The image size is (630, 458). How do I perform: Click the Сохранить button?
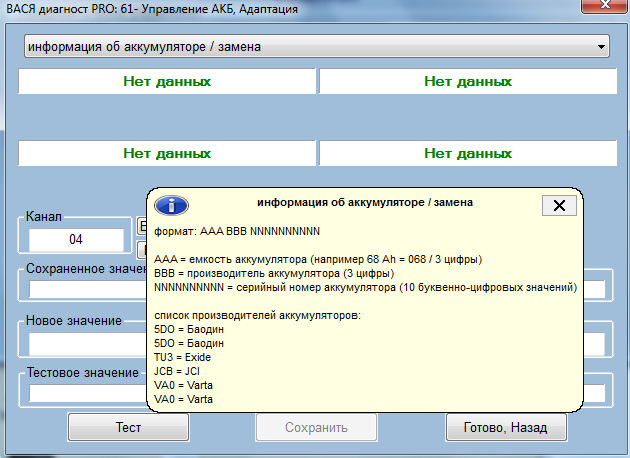point(316,427)
